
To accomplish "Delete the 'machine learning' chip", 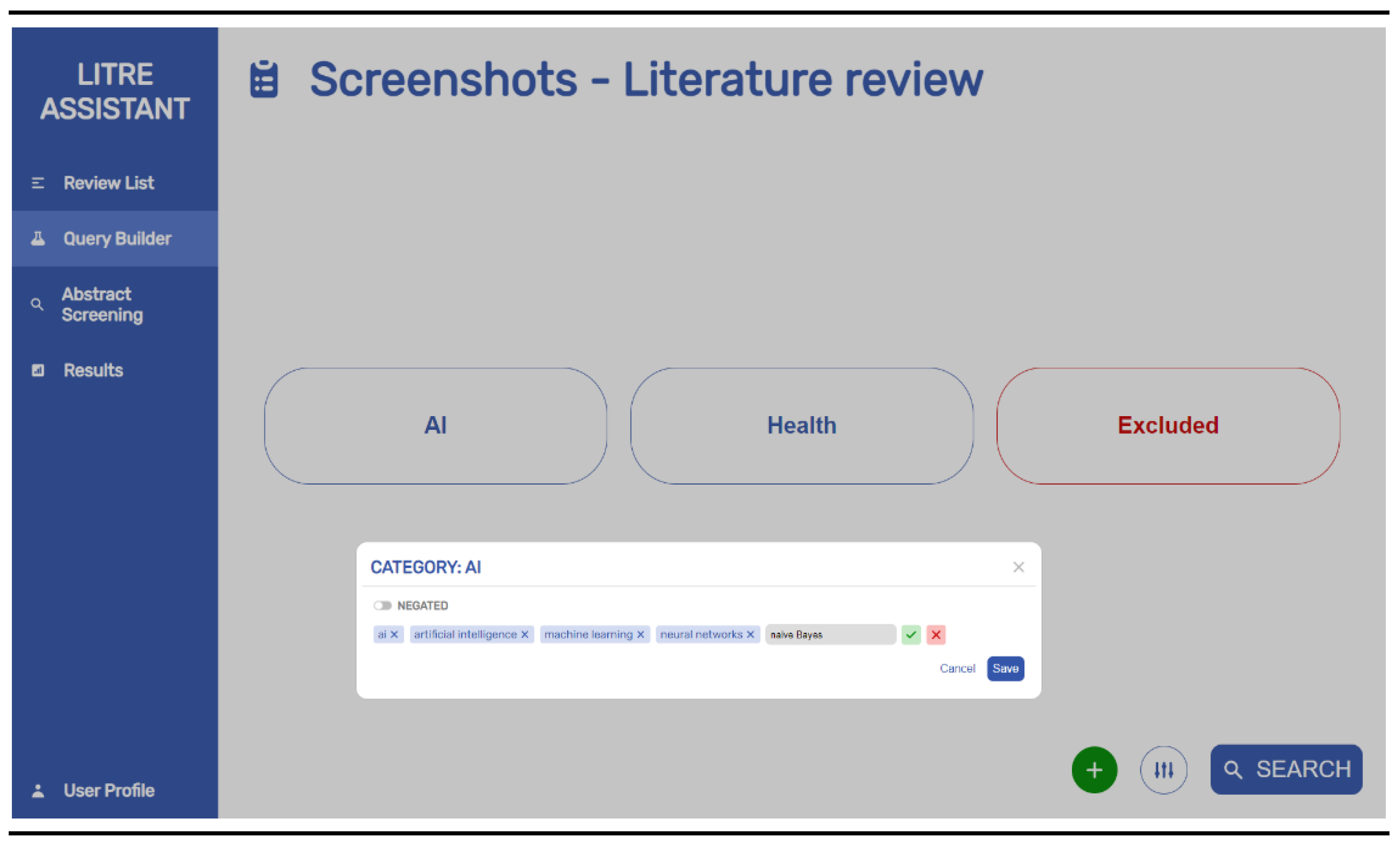I will 640,634.
